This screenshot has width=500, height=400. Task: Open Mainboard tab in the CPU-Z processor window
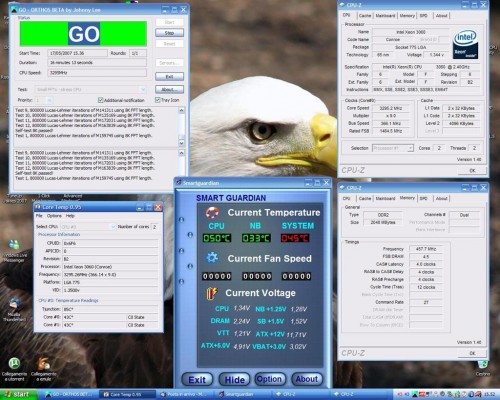[x=385, y=16]
